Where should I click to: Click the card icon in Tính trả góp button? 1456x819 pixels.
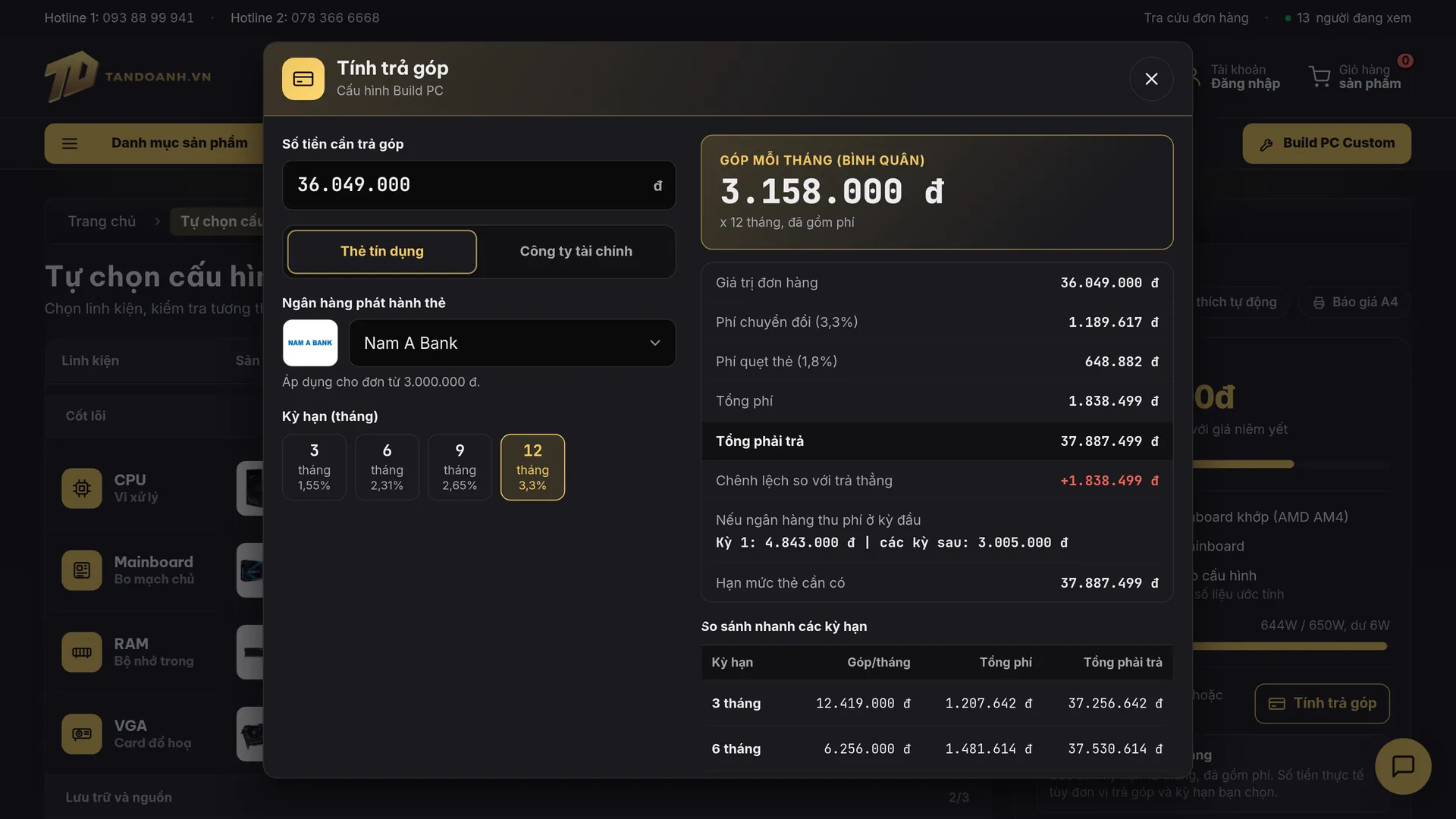pos(1277,704)
